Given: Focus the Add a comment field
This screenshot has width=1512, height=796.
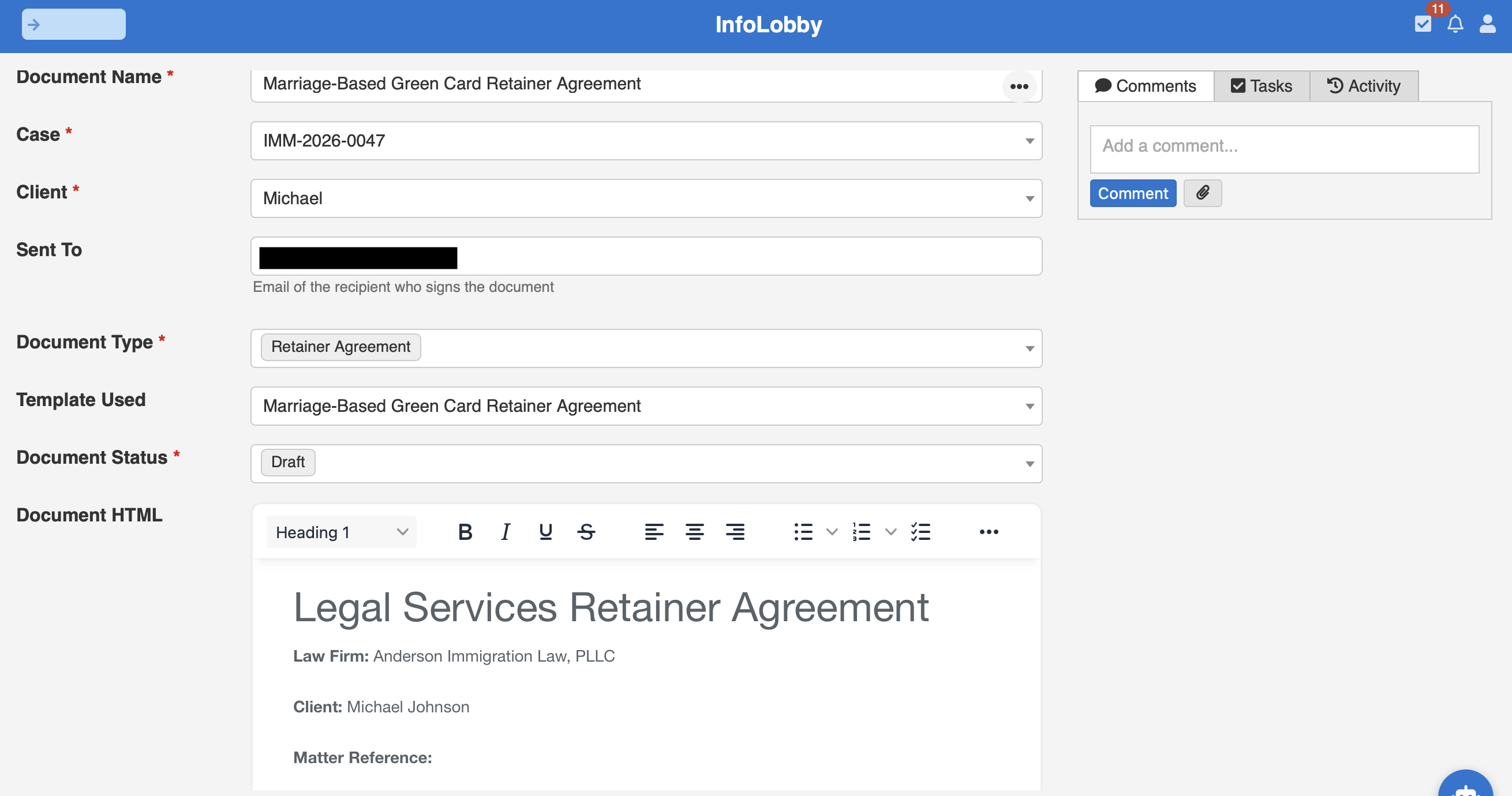Looking at the screenshot, I should point(1284,149).
